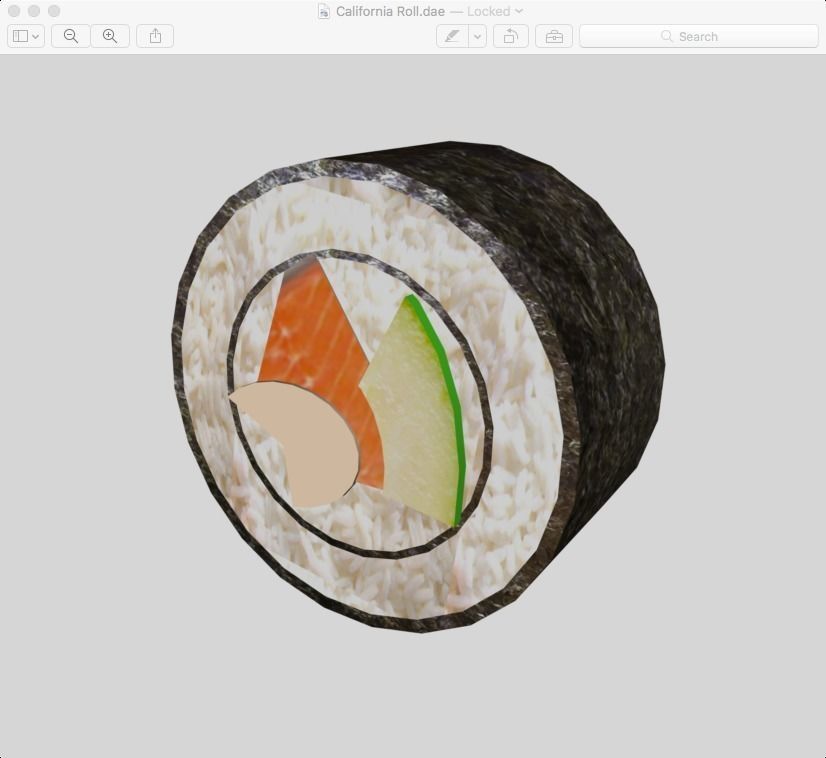This screenshot has height=758, width=826.
Task: Rotate the document left
Action: tap(510, 36)
